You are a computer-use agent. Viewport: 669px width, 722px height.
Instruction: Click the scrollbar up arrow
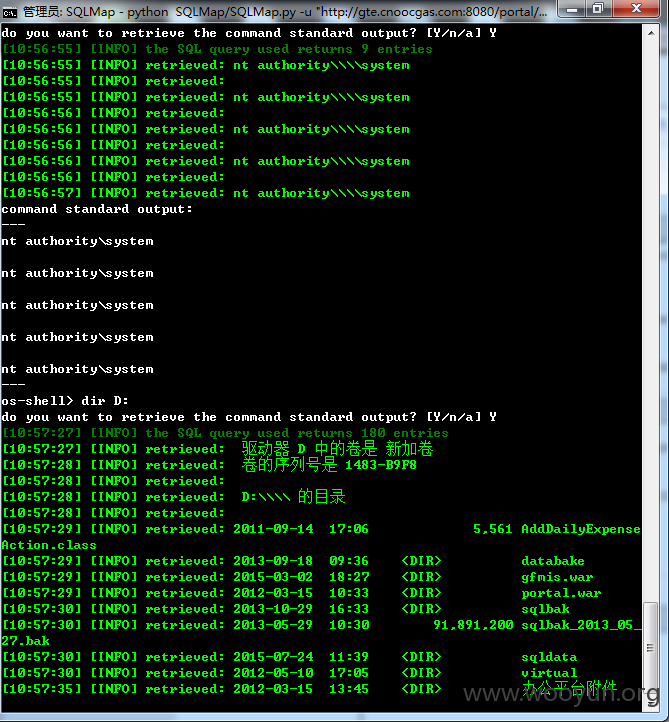pyautogui.click(x=651, y=33)
